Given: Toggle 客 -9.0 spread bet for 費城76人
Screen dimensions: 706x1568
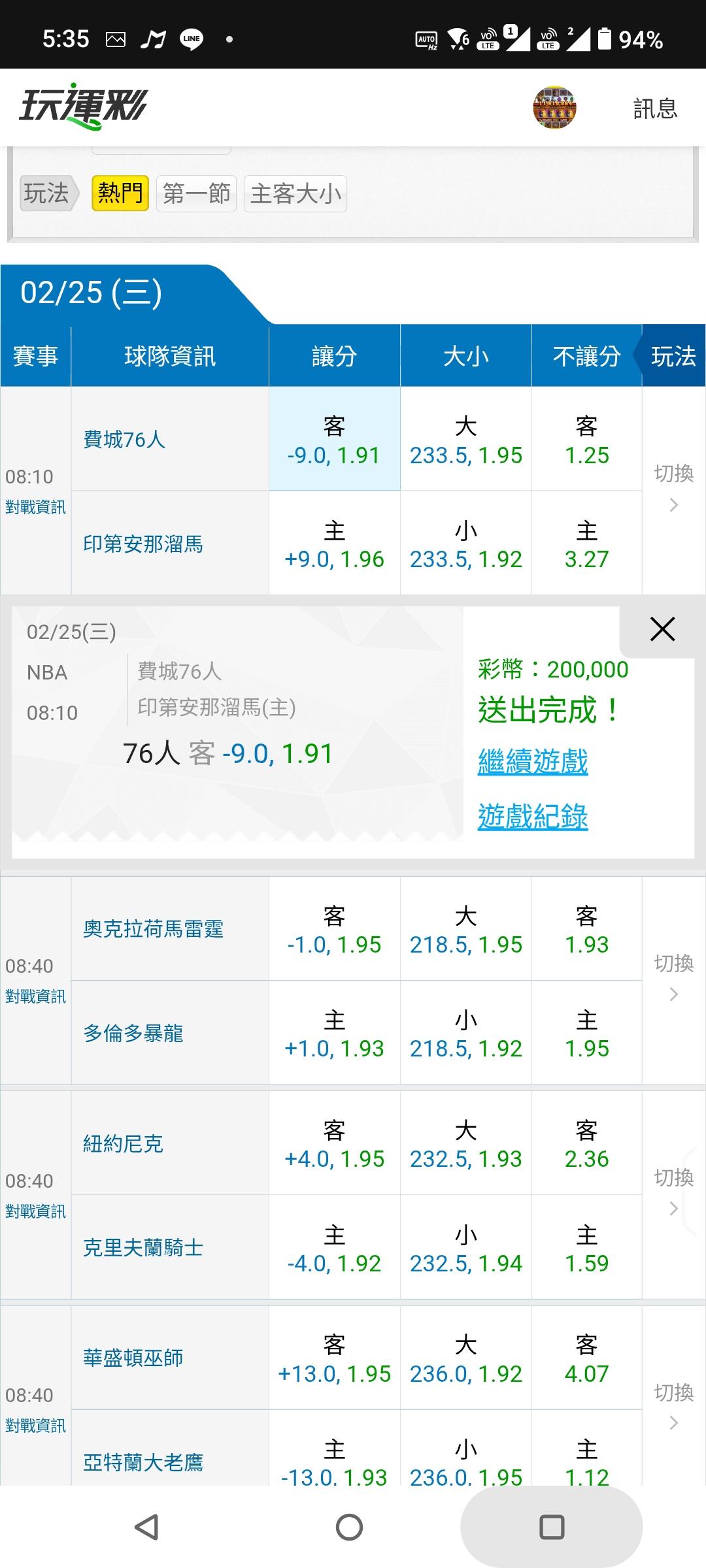Looking at the screenshot, I should click(x=334, y=440).
